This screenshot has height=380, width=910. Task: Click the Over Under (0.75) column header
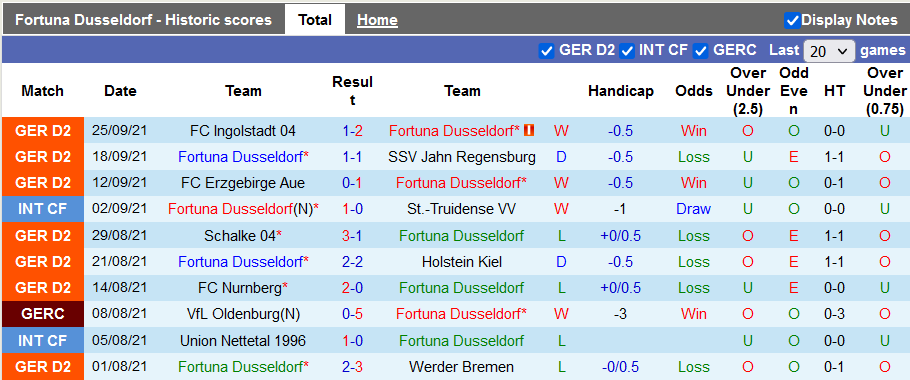(884, 91)
